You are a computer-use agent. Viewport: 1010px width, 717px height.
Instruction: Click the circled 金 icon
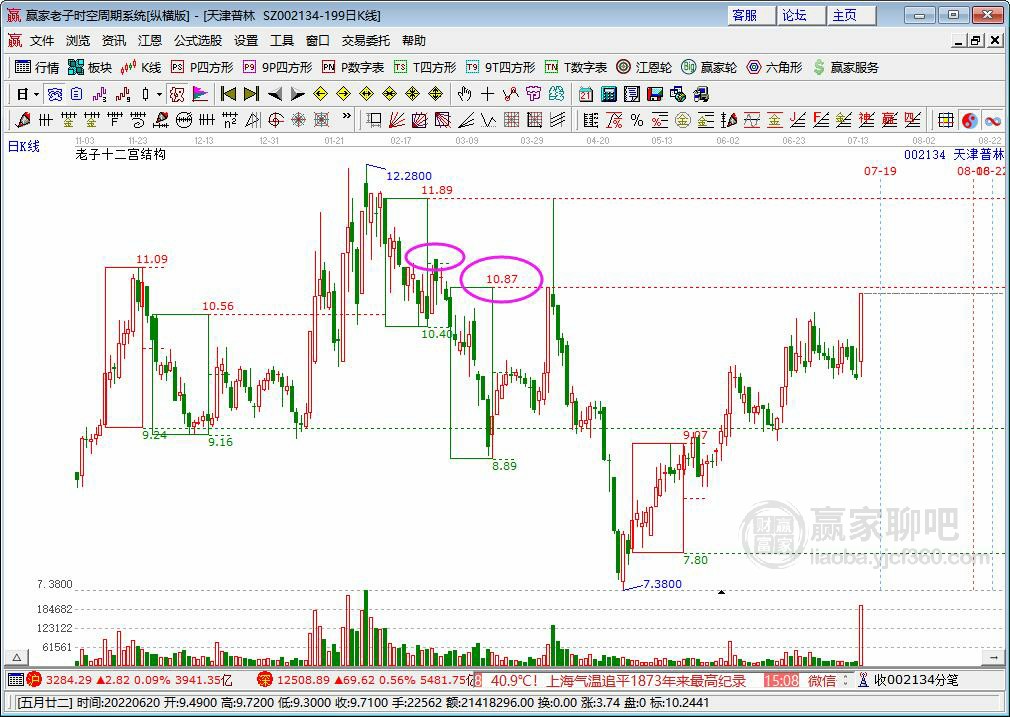[x=682, y=120]
